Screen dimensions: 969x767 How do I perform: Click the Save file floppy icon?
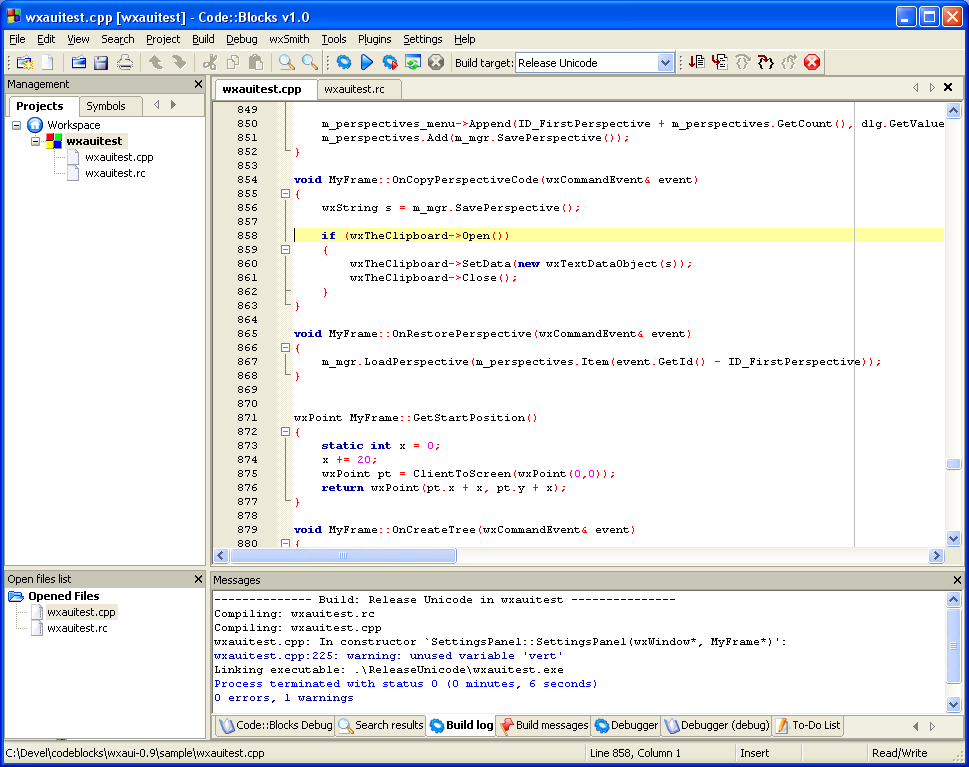coord(101,63)
